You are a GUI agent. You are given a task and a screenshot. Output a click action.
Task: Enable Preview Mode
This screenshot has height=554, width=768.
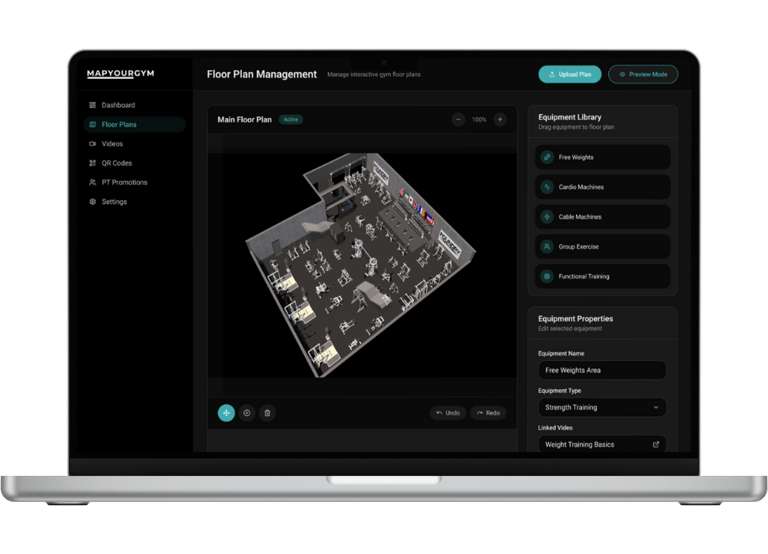[643, 74]
